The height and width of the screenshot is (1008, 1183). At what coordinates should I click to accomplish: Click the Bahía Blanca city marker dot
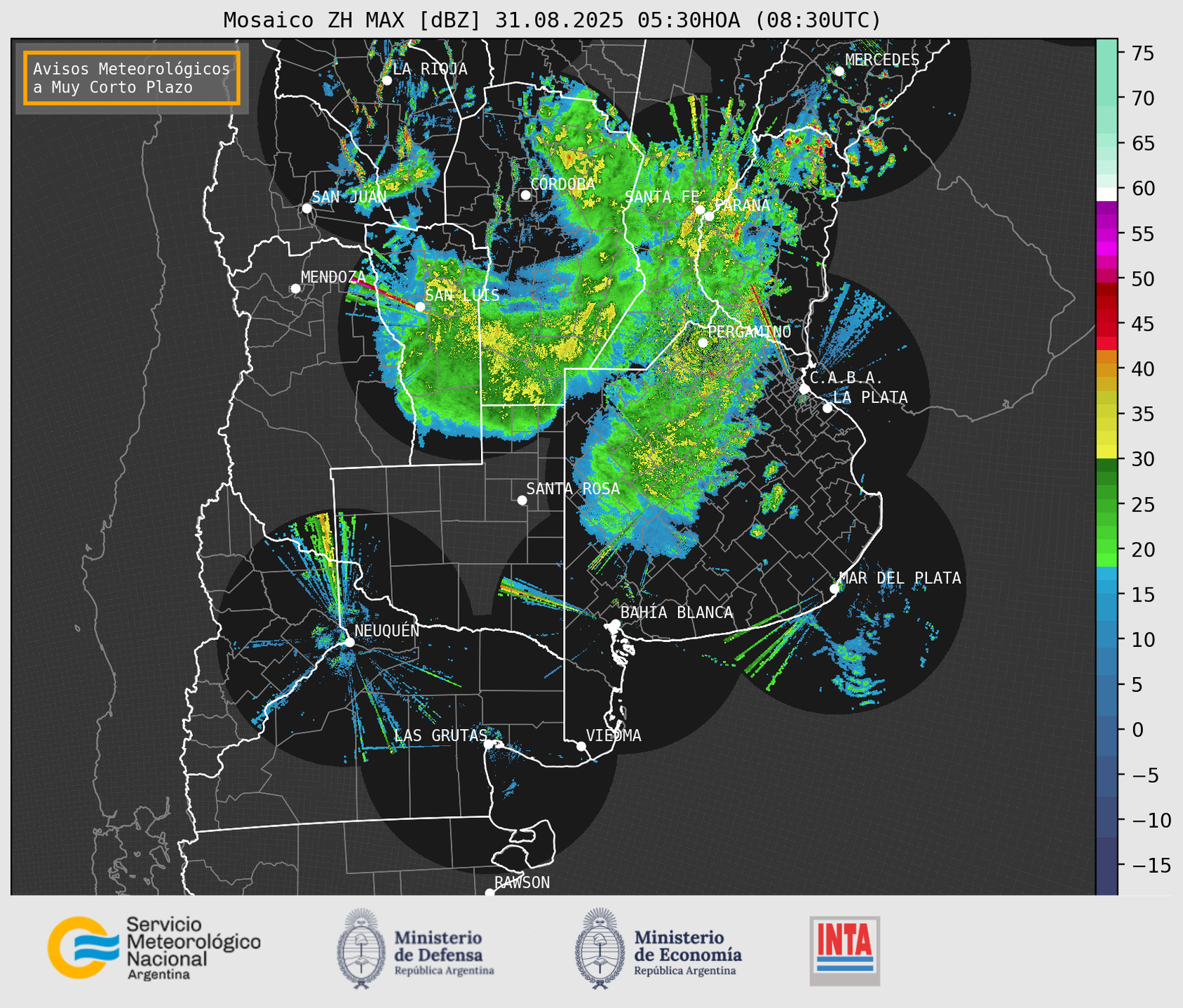(x=615, y=624)
